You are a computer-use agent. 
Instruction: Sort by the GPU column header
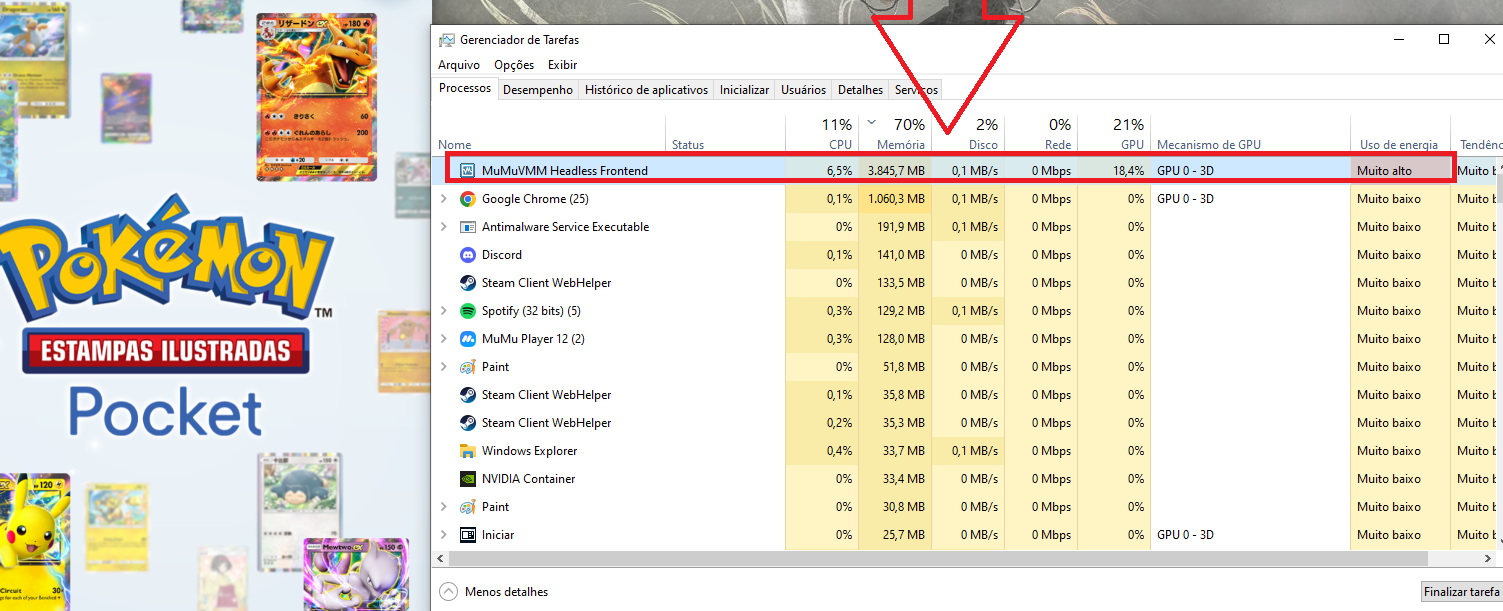[1114, 134]
